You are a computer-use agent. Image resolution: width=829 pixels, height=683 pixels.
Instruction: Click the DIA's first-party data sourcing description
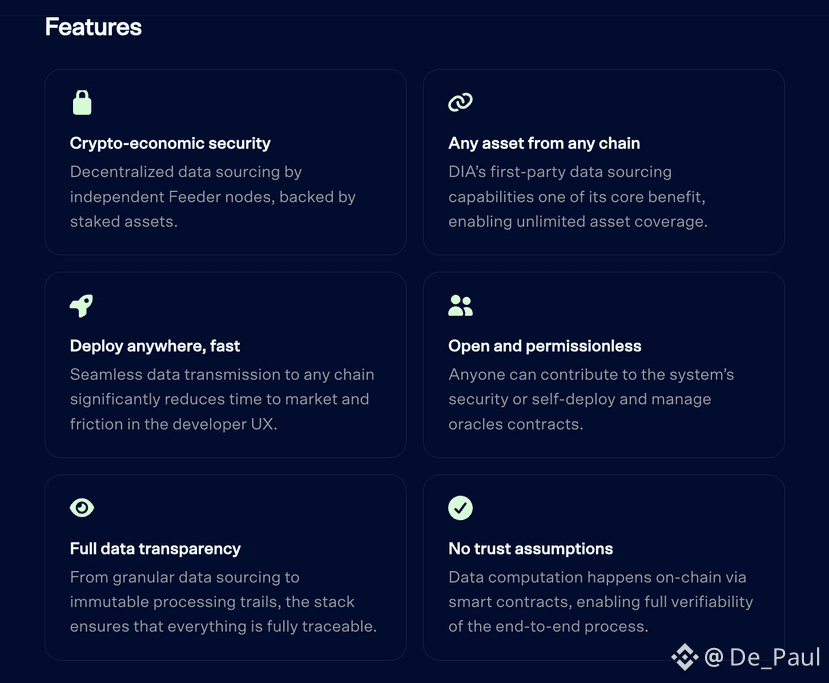pyautogui.click(x=578, y=197)
